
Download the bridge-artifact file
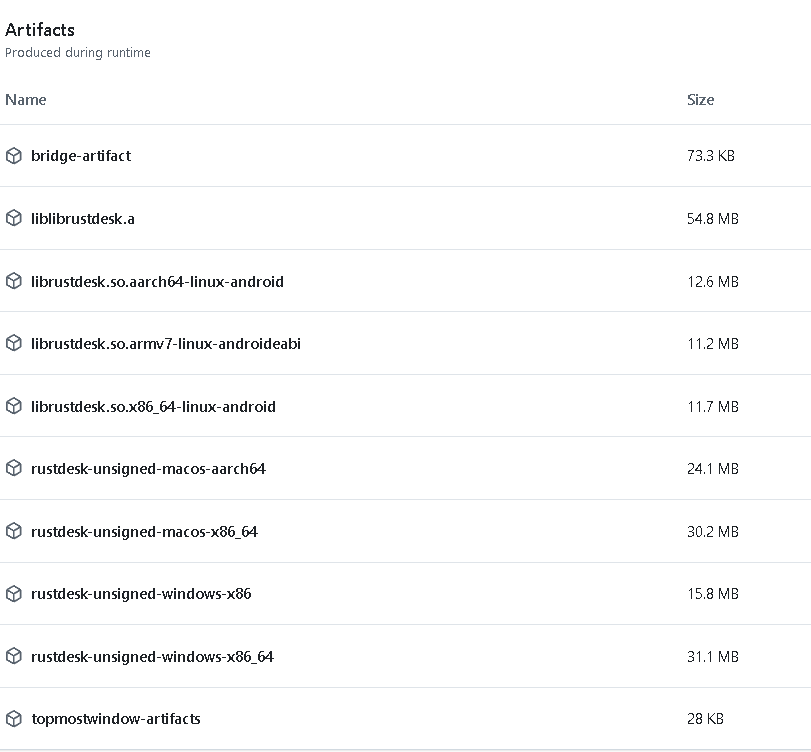point(81,156)
